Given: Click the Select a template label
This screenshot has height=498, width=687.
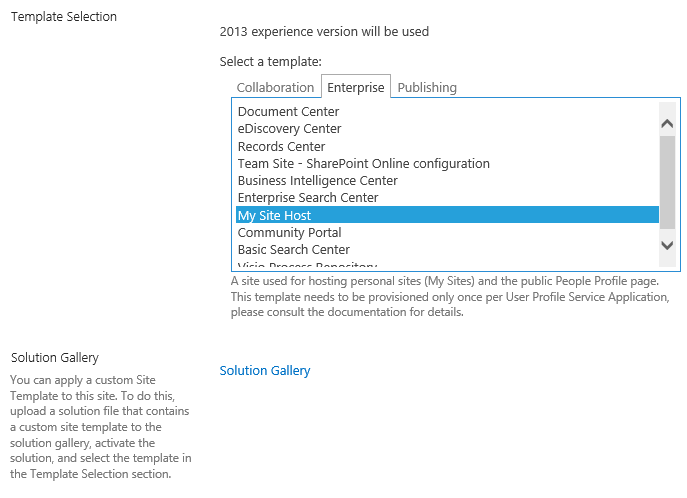Looking at the screenshot, I should [270, 62].
